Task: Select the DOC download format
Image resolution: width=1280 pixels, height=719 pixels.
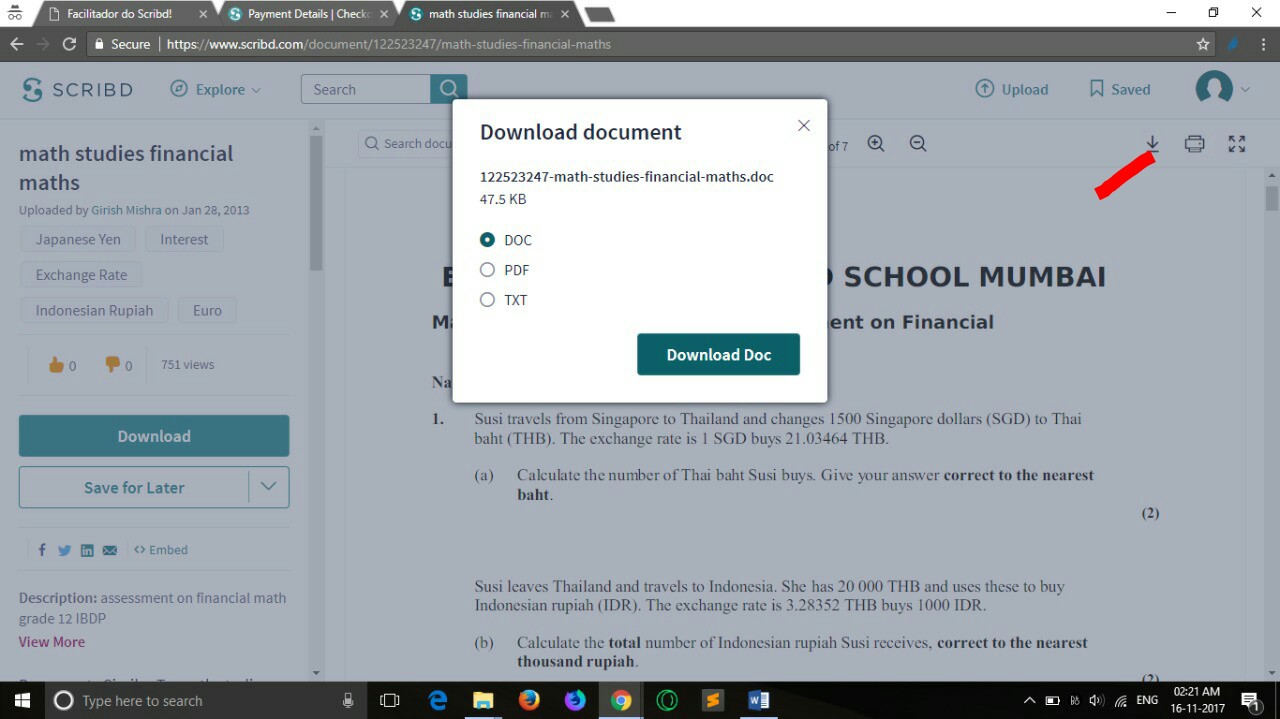Action: tap(487, 240)
